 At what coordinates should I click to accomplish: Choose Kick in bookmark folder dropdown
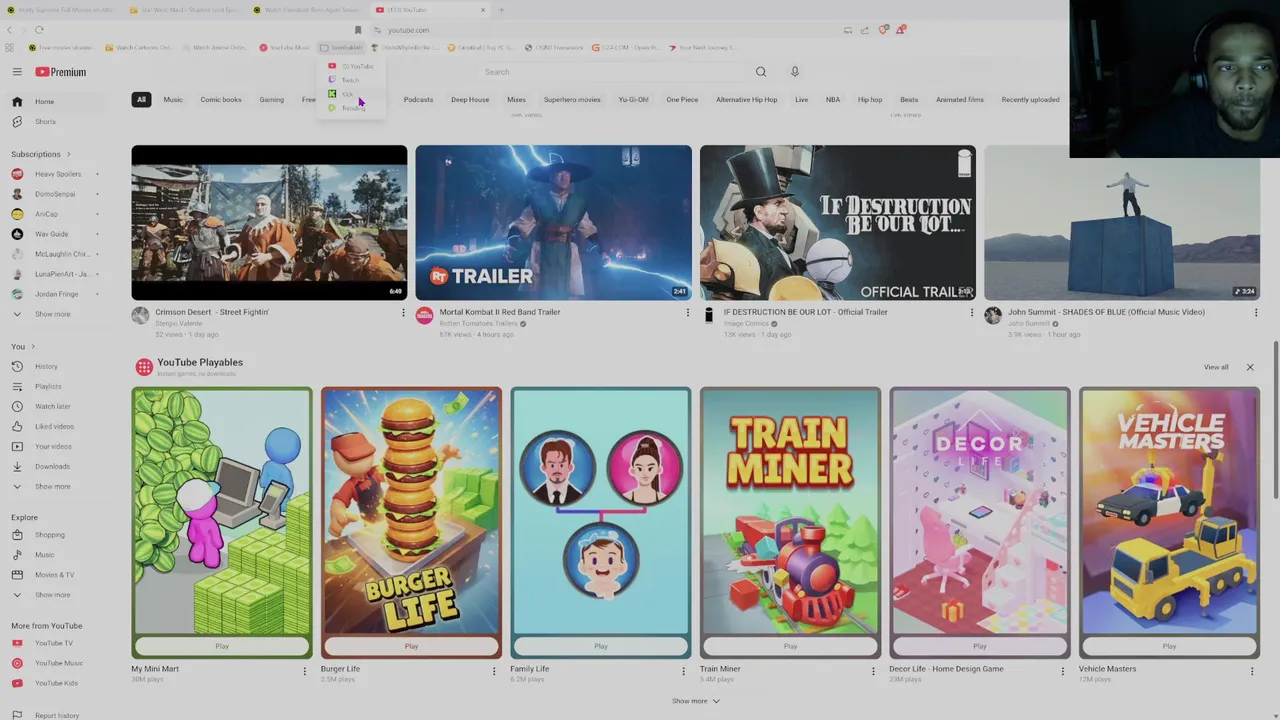[x=347, y=94]
